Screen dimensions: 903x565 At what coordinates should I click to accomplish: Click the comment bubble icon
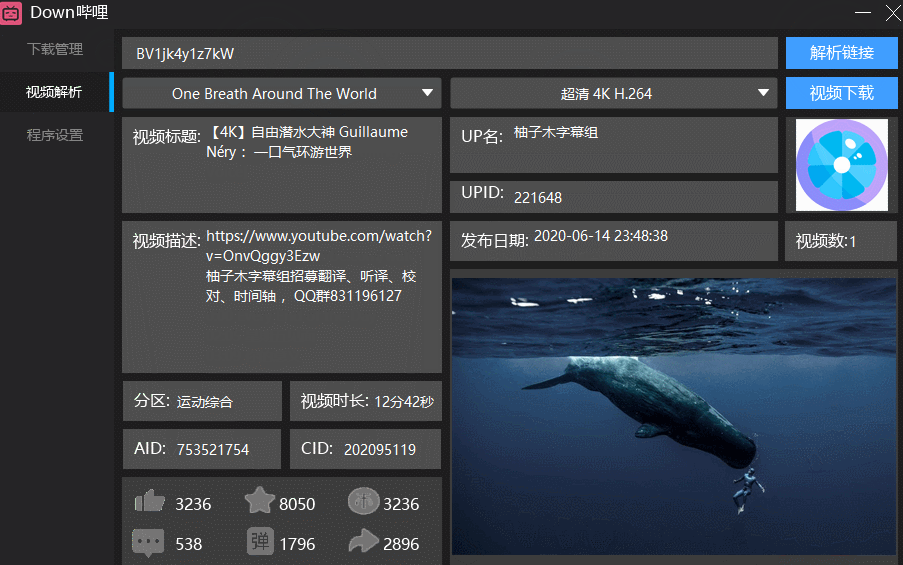[x=148, y=543]
